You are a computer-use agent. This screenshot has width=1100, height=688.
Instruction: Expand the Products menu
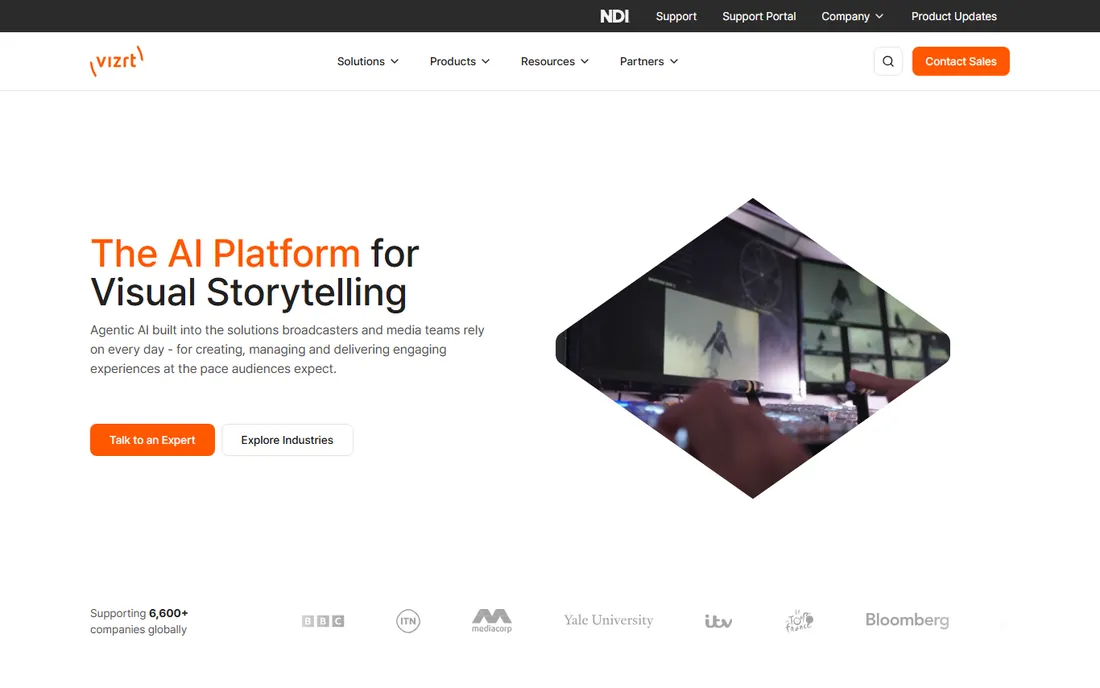click(460, 61)
